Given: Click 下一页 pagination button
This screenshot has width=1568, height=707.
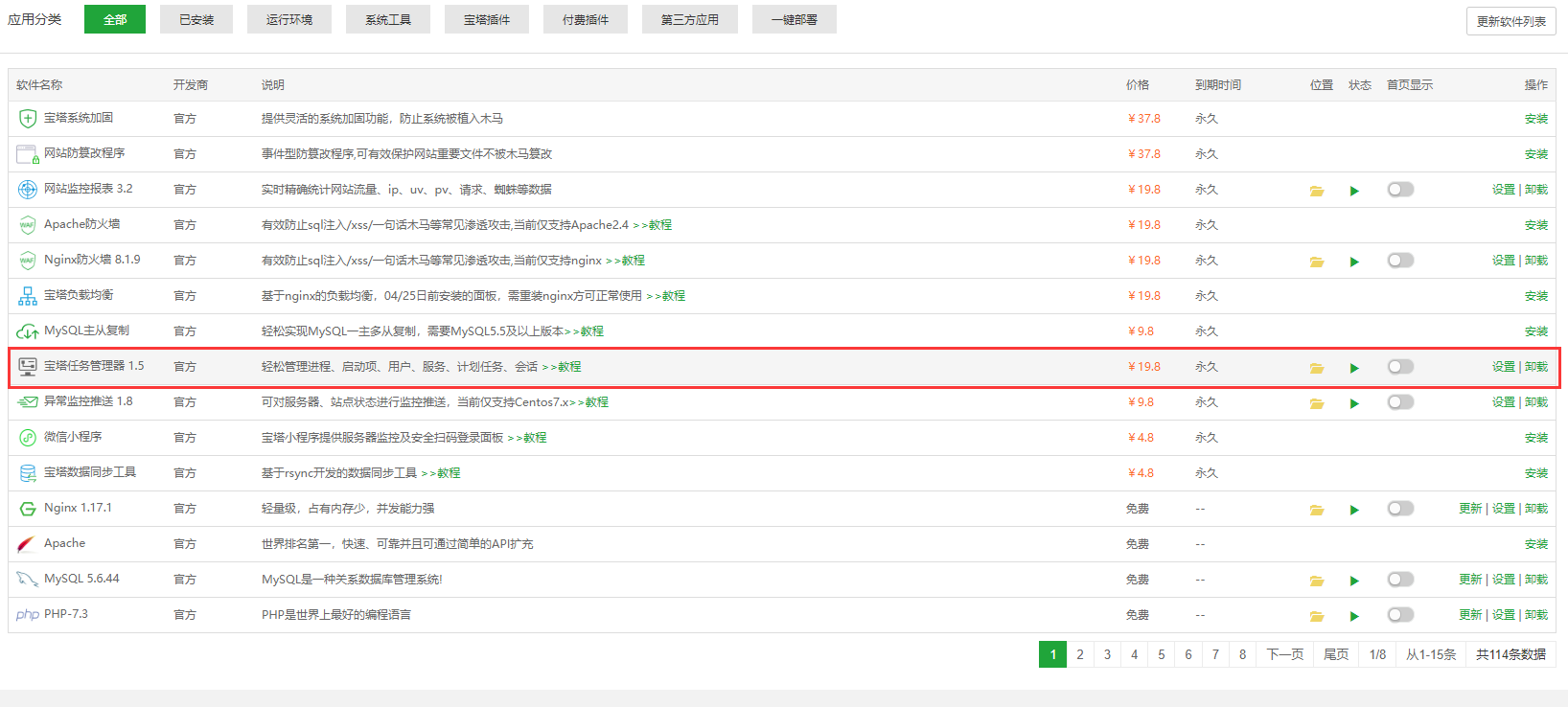Looking at the screenshot, I should pyautogui.click(x=1285, y=654).
